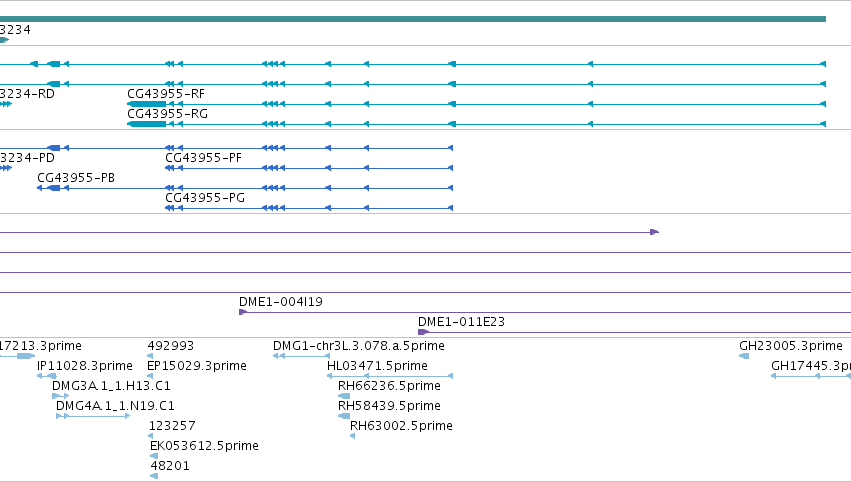Select the RH58439.5prime EST label
The image size is (851, 482).
click(x=389, y=406)
